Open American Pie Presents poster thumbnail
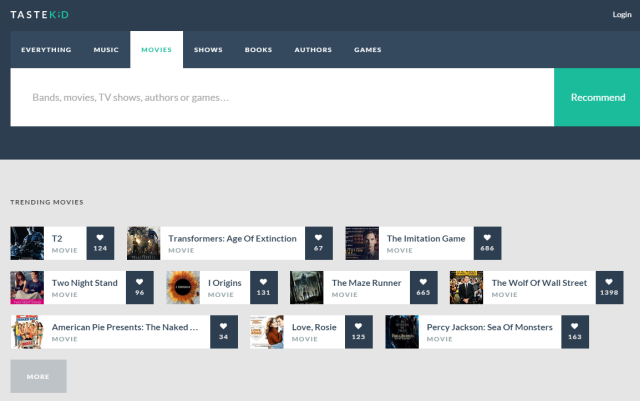This screenshot has height=401, width=640. 27,332
